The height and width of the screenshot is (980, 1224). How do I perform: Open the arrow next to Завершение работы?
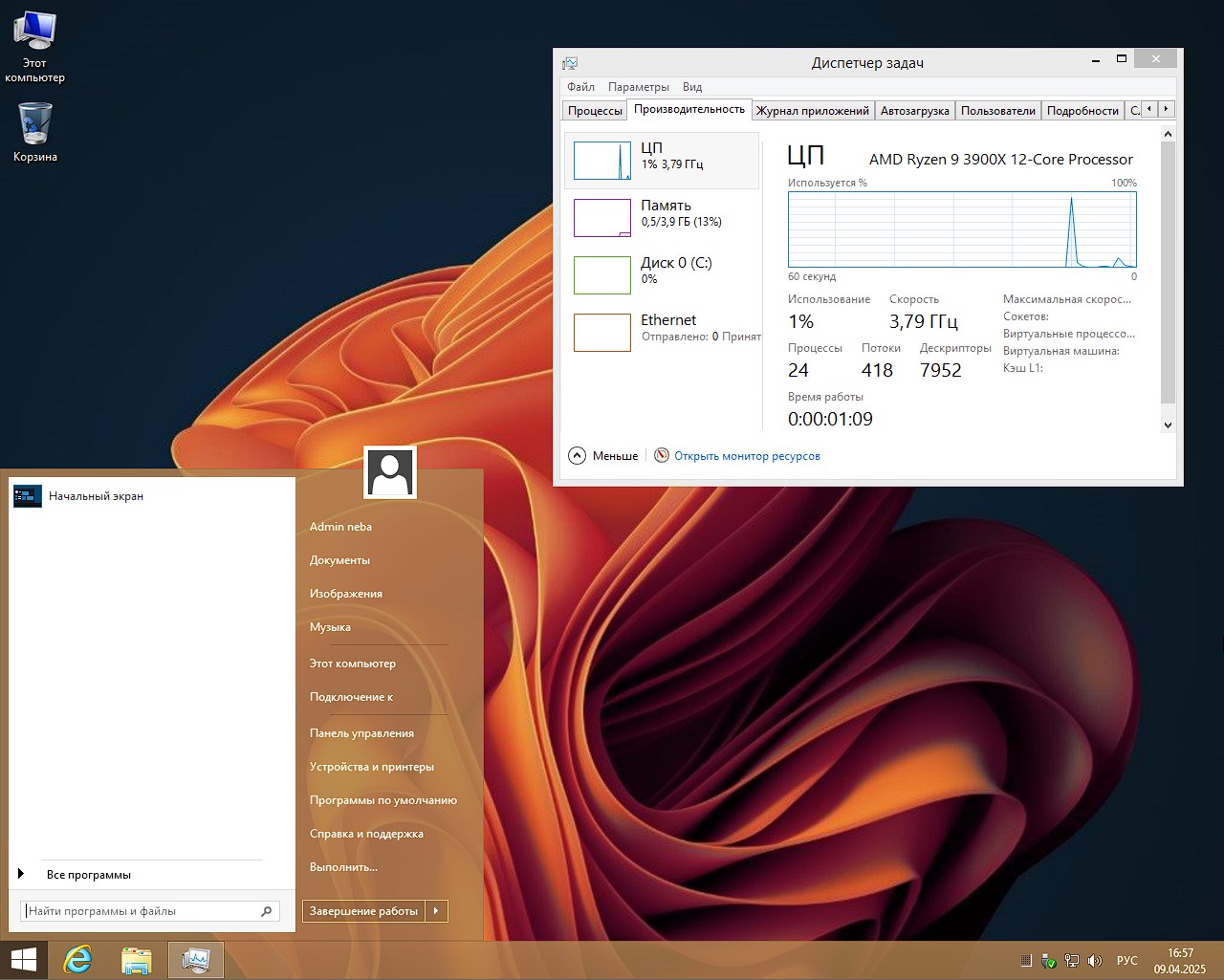click(x=436, y=911)
